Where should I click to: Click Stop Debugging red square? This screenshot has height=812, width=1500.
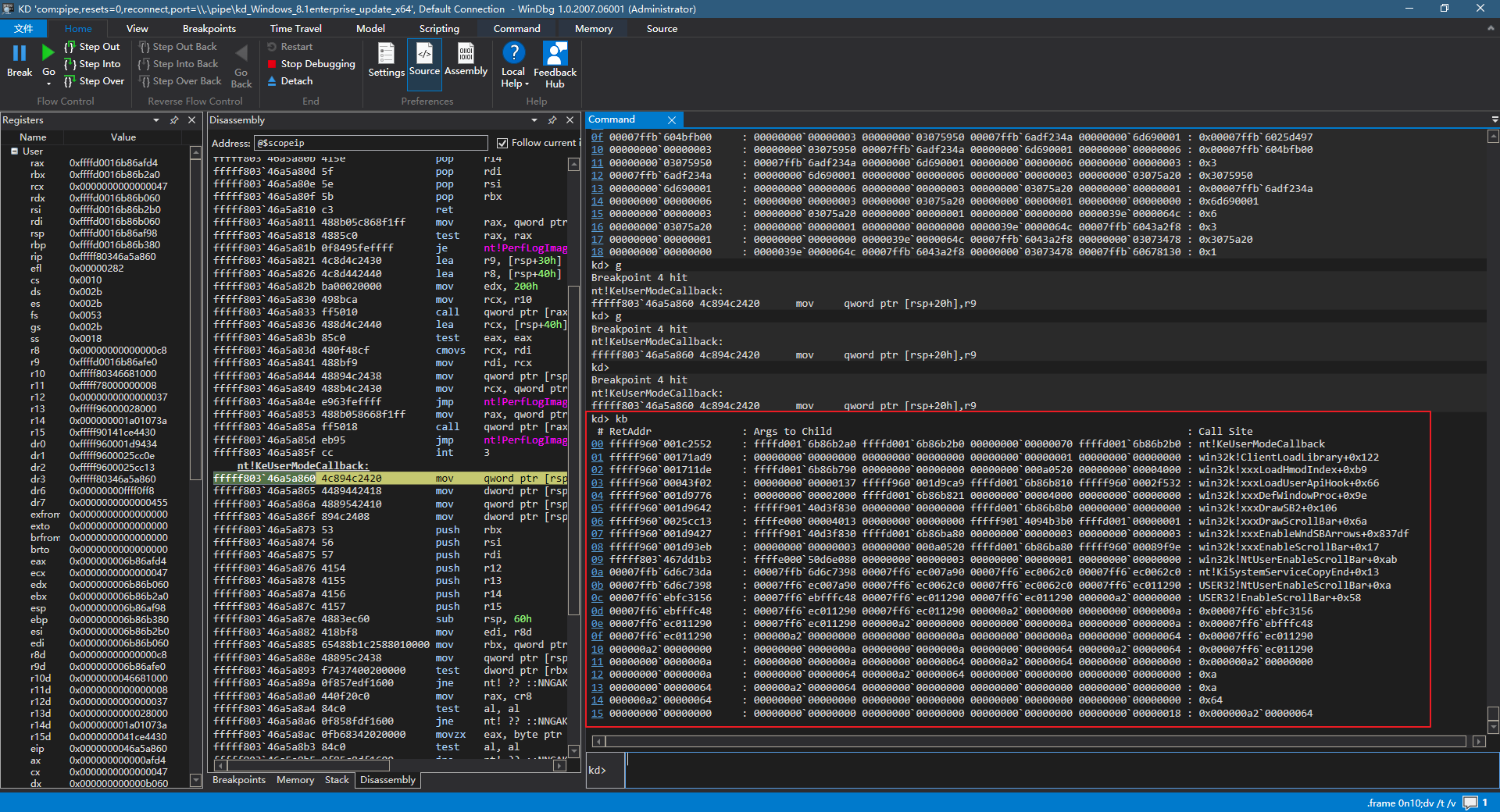pos(272,64)
